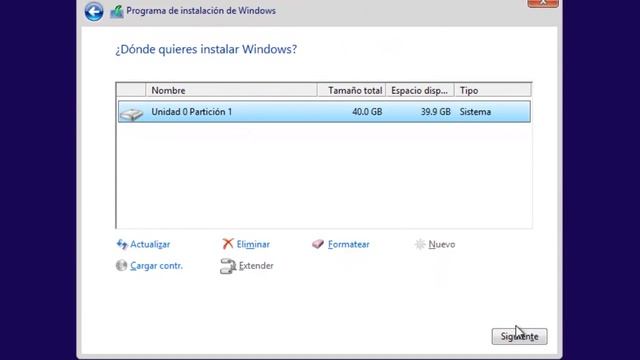Sort by the Nombre column header

click(231, 90)
